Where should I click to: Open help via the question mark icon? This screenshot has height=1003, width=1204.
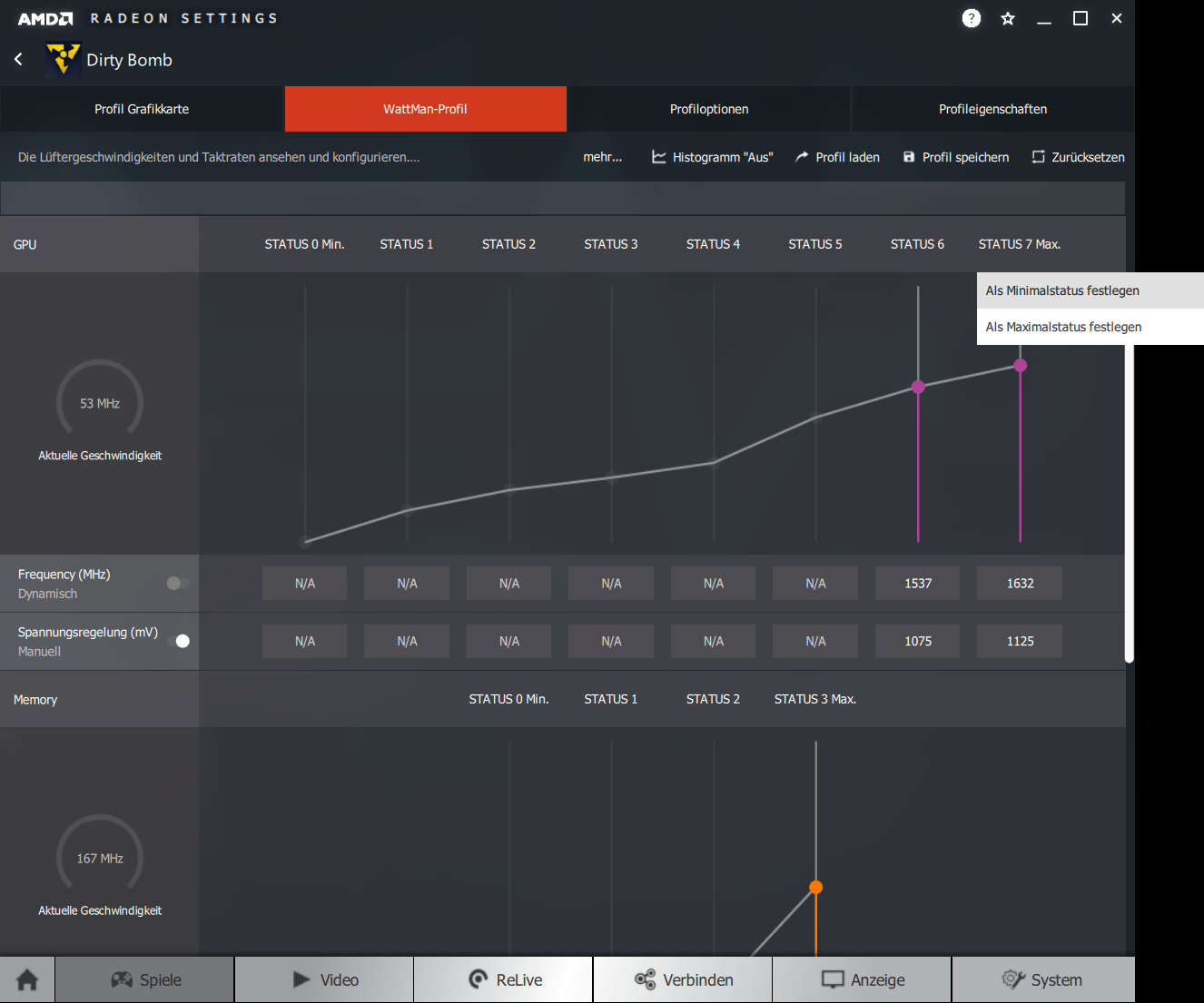[972, 18]
